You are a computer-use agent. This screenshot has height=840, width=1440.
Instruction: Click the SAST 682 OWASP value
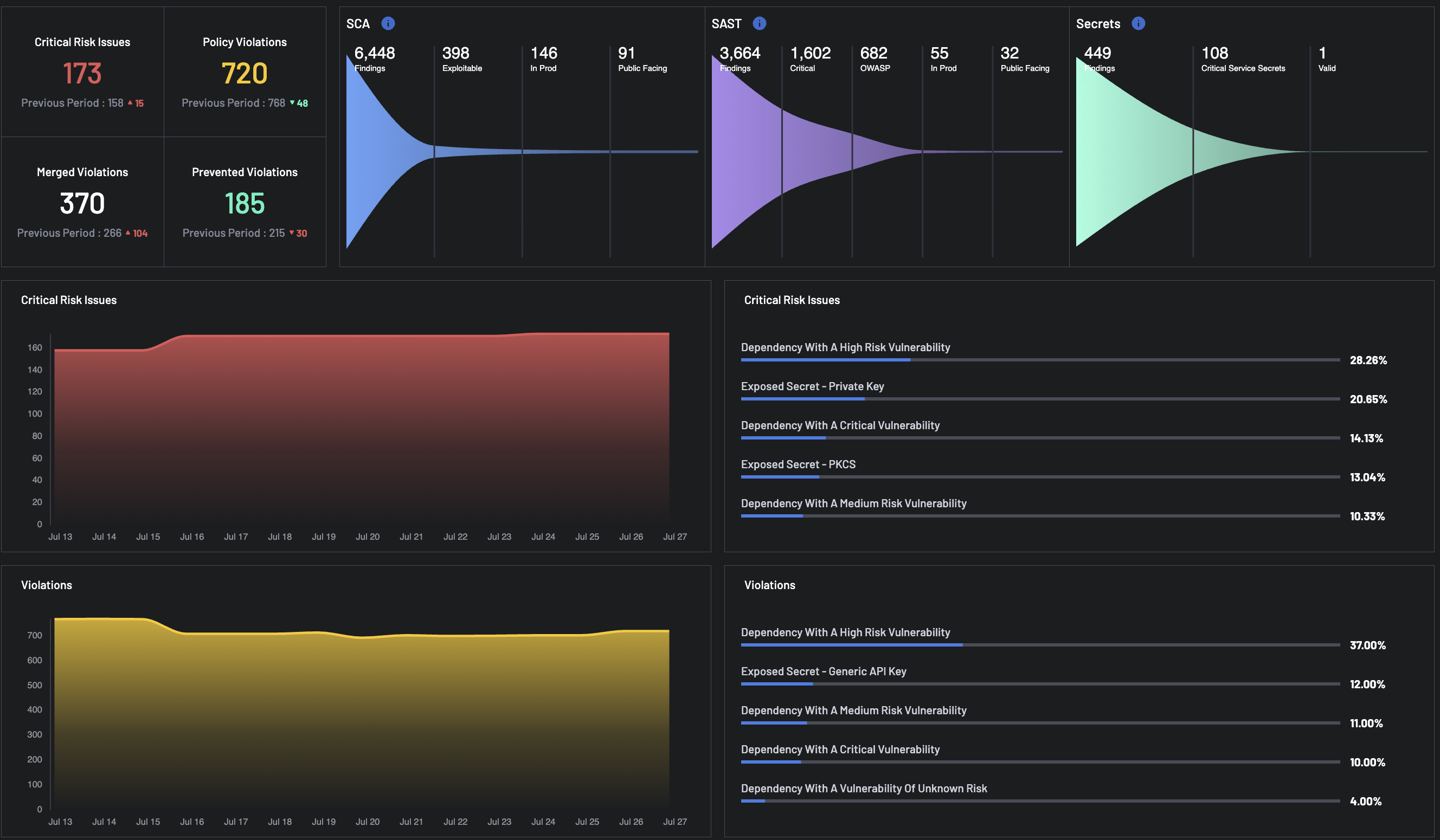874,53
